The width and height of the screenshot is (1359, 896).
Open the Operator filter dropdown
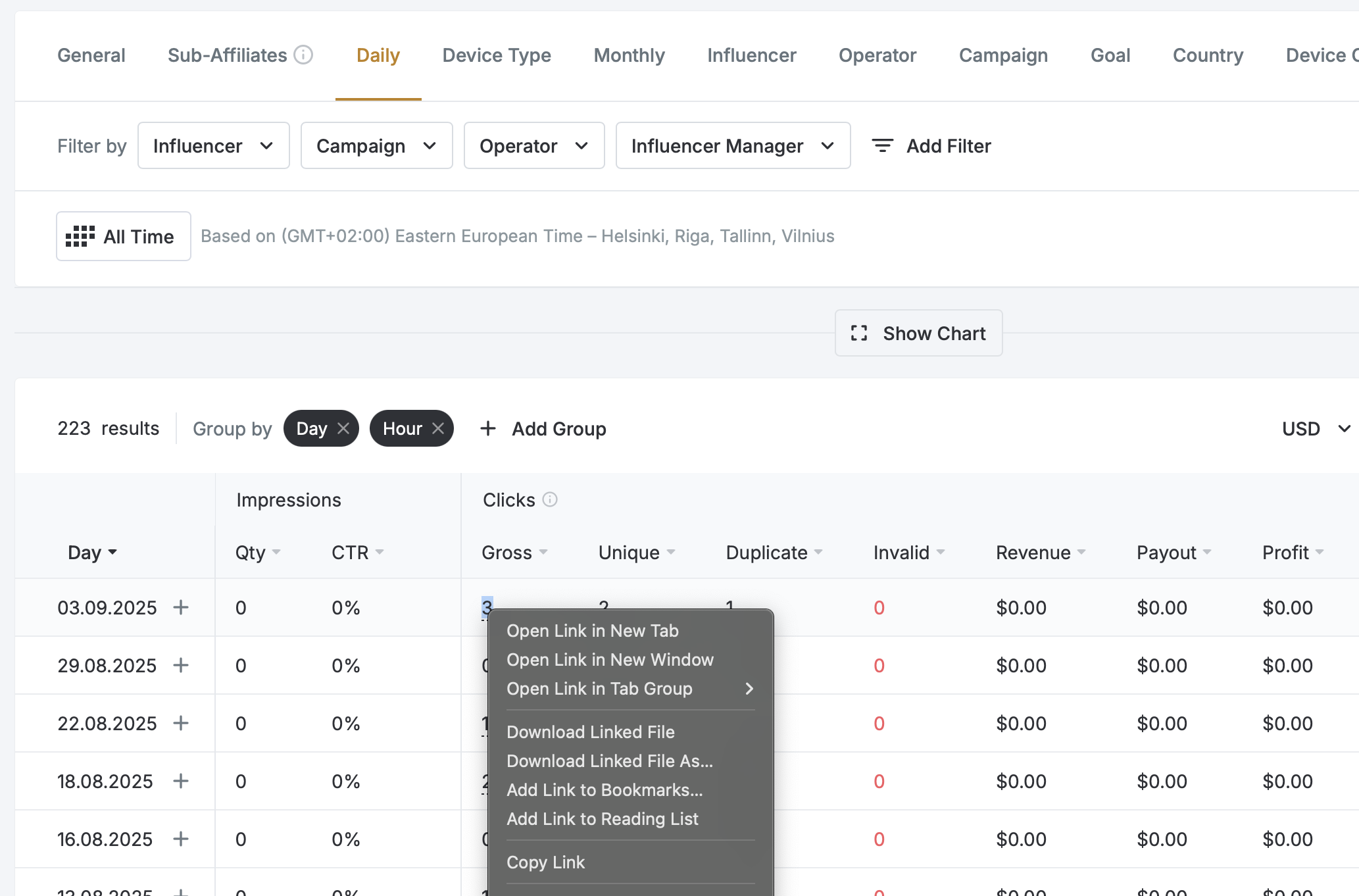[x=534, y=145]
